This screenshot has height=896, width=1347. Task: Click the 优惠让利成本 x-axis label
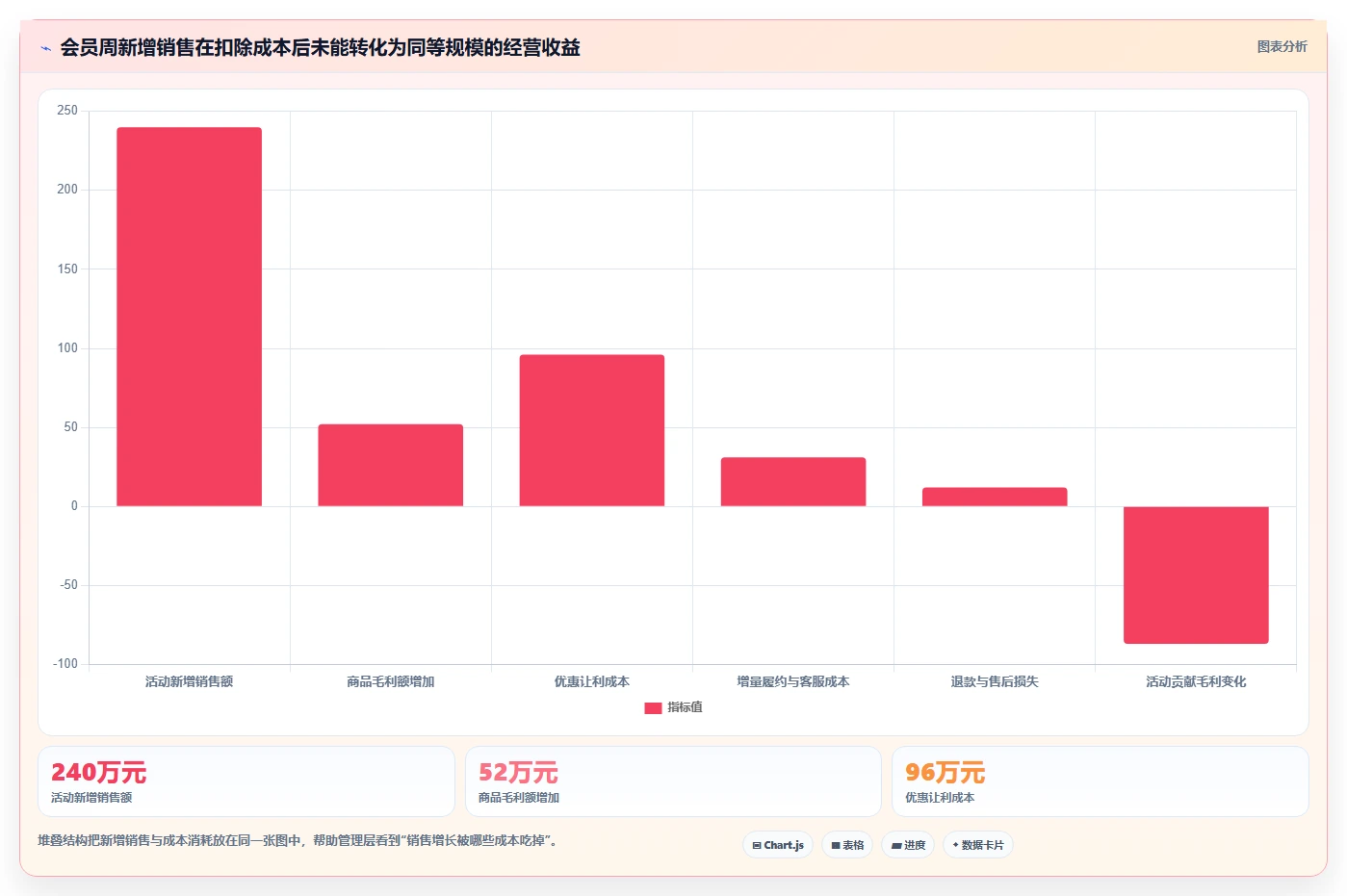(591, 681)
